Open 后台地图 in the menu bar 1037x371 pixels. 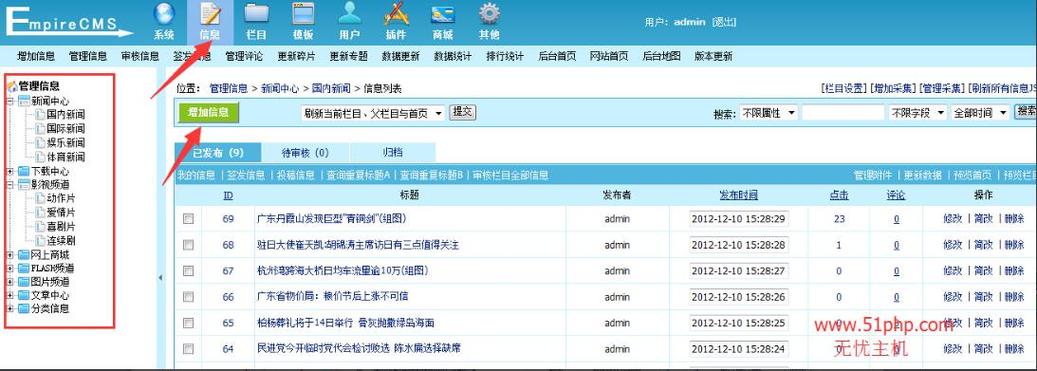click(x=661, y=56)
